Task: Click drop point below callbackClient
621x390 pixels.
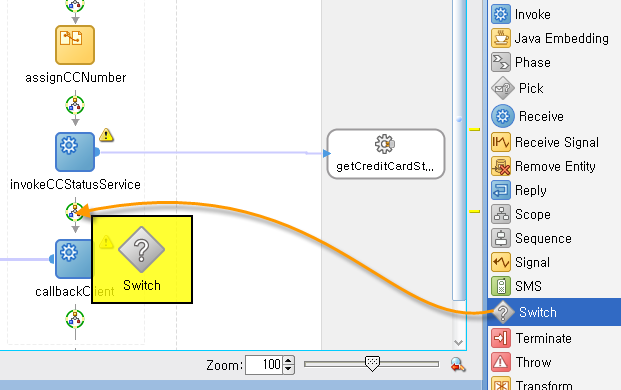Action: (75, 319)
